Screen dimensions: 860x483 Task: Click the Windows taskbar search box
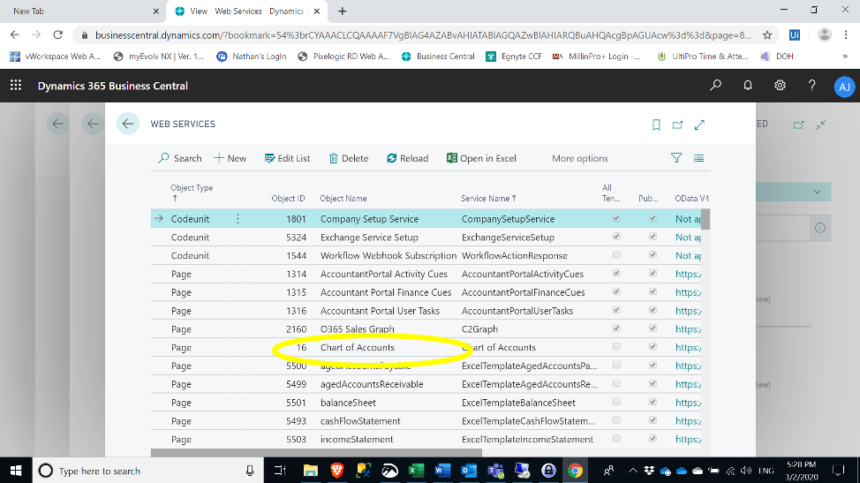coord(147,470)
